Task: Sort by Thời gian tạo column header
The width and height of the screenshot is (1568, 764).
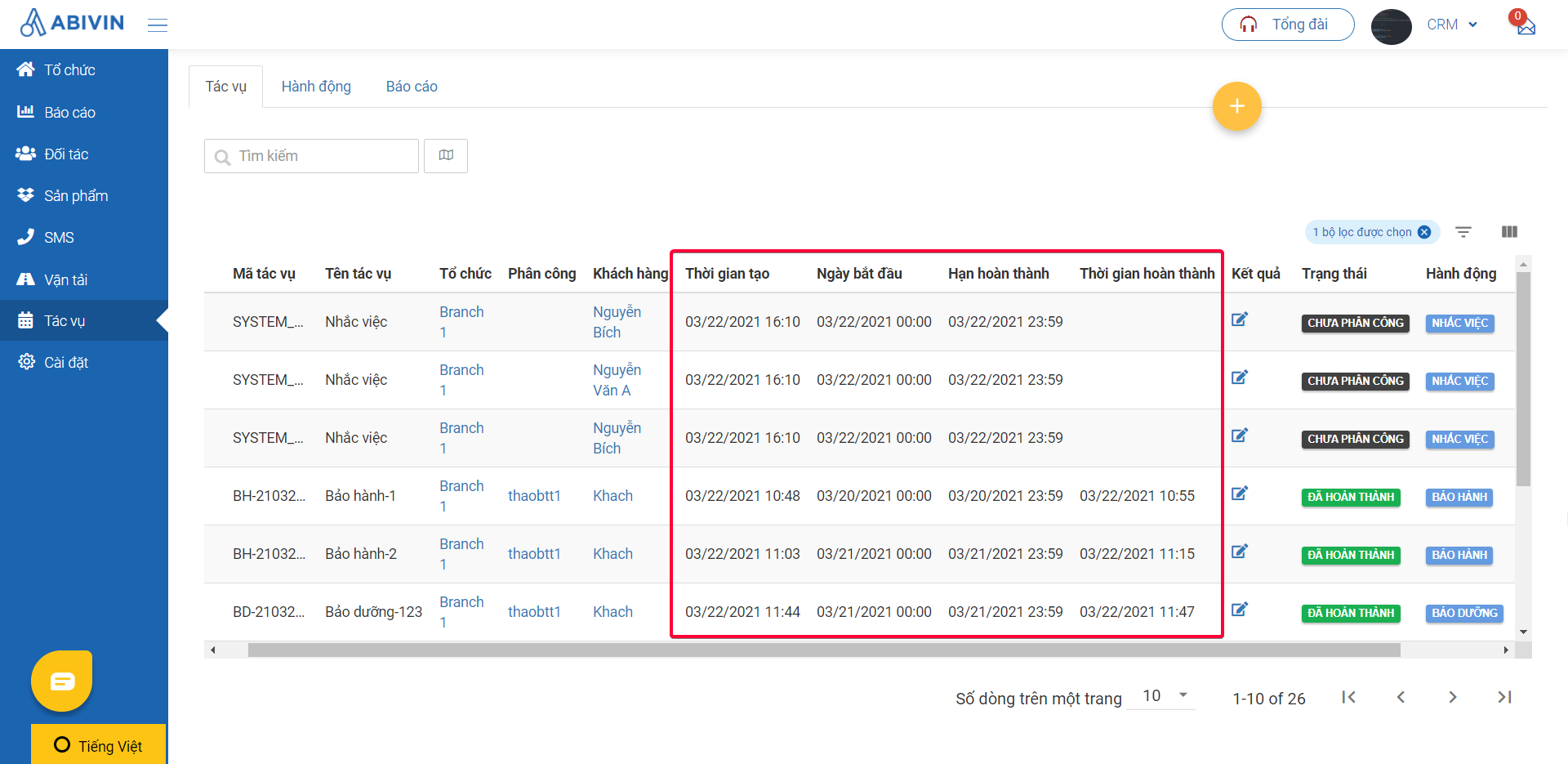Action: (x=727, y=274)
